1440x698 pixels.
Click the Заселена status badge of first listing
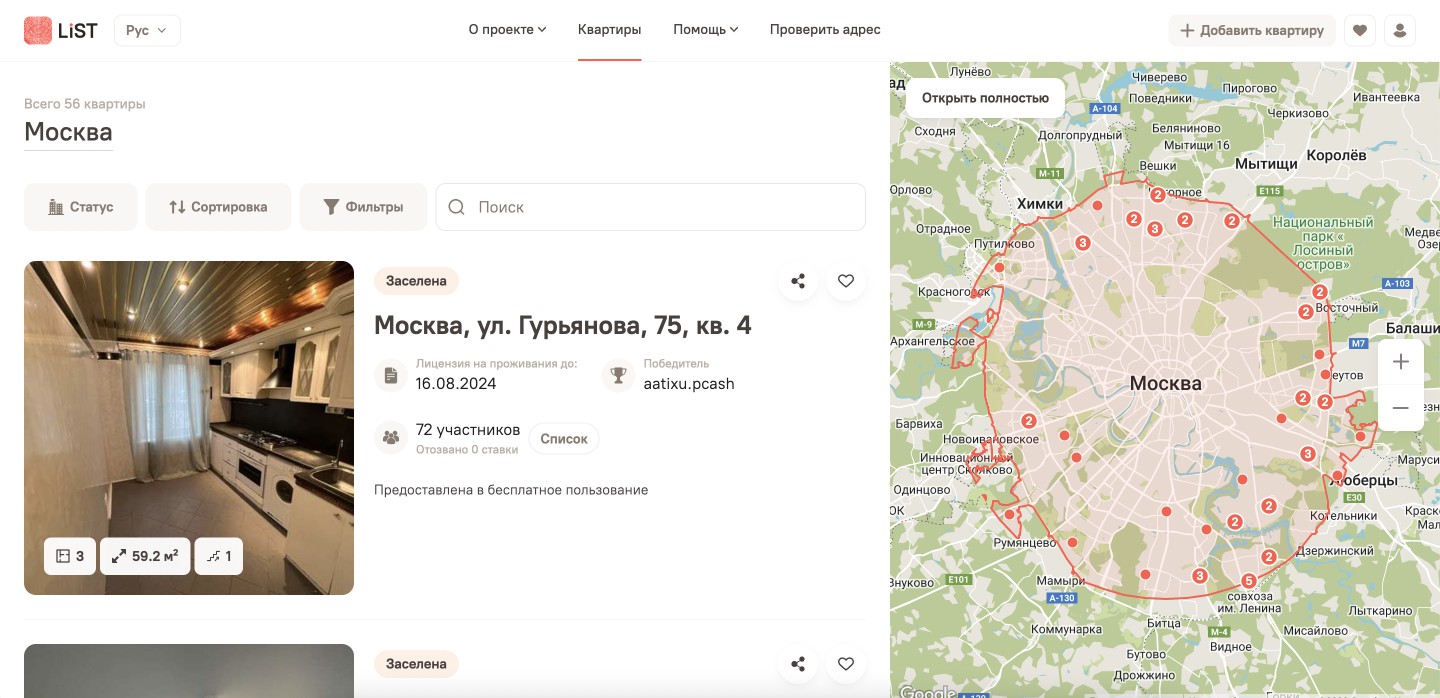[416, 281]
